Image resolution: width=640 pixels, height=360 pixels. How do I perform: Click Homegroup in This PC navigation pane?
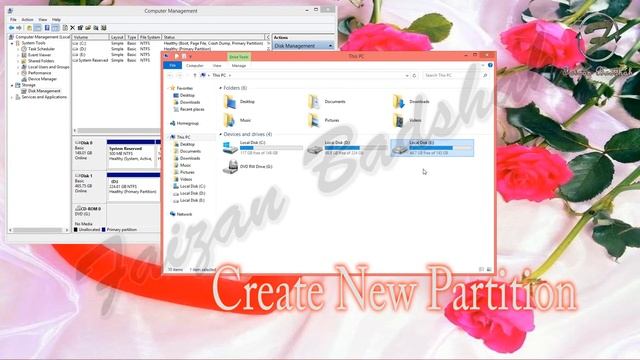tap(184, 123)
